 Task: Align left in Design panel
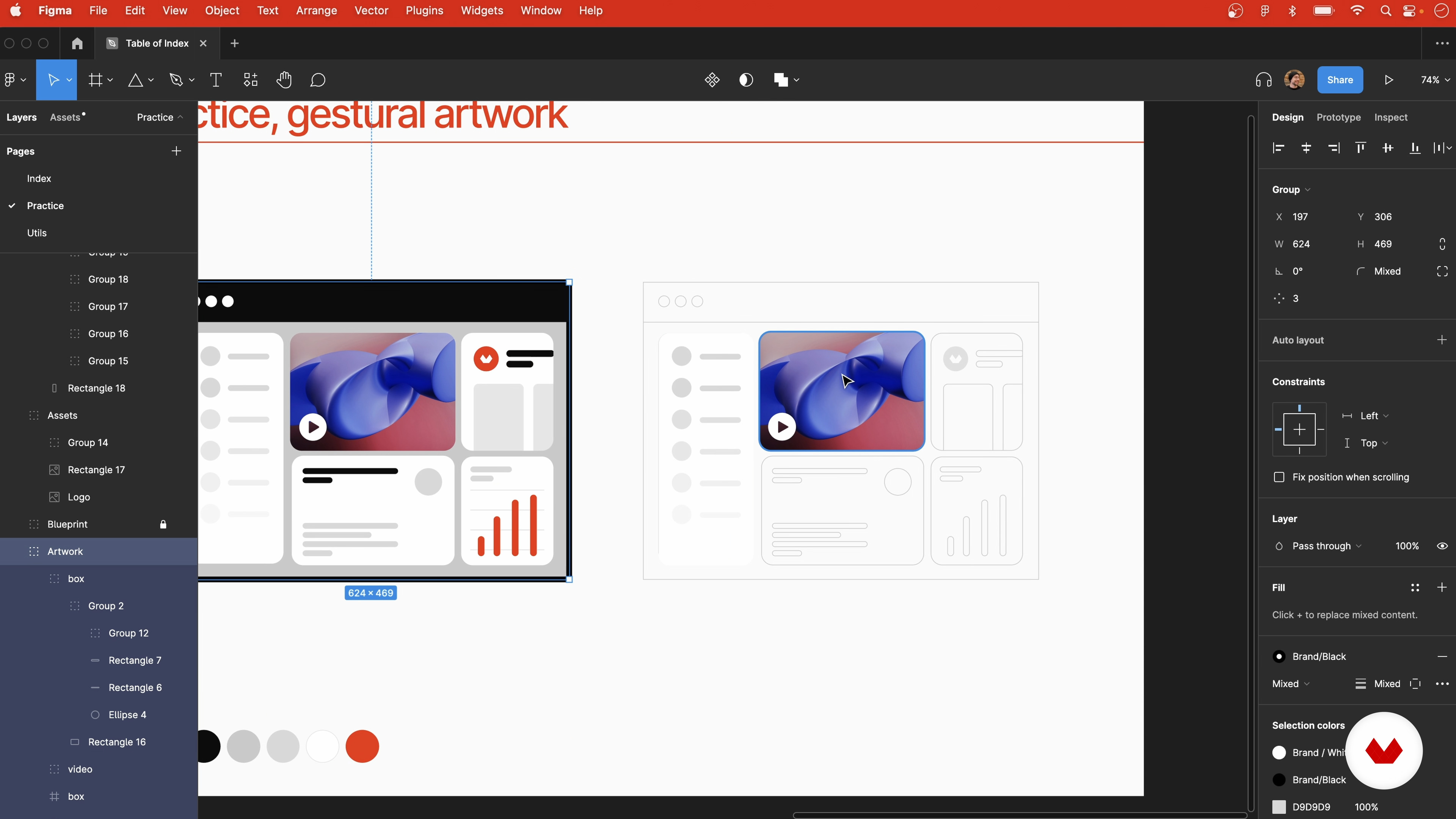pos(1279,148)
